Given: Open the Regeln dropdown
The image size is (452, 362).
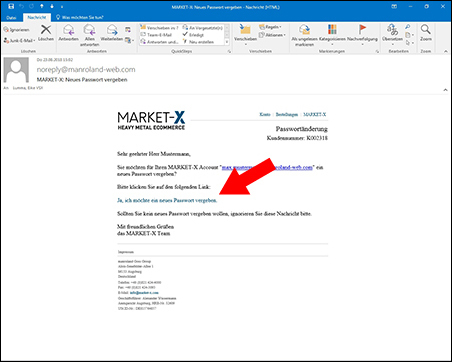Looking at the screenshot, I should coord(271,27).
